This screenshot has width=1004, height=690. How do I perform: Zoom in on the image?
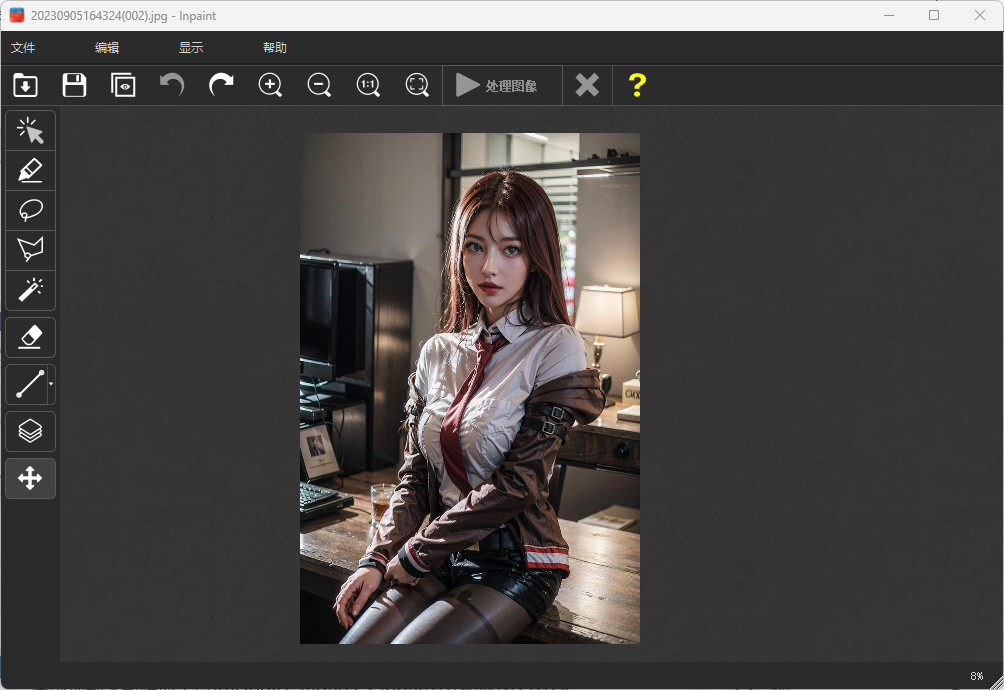[x=270, y=85]
